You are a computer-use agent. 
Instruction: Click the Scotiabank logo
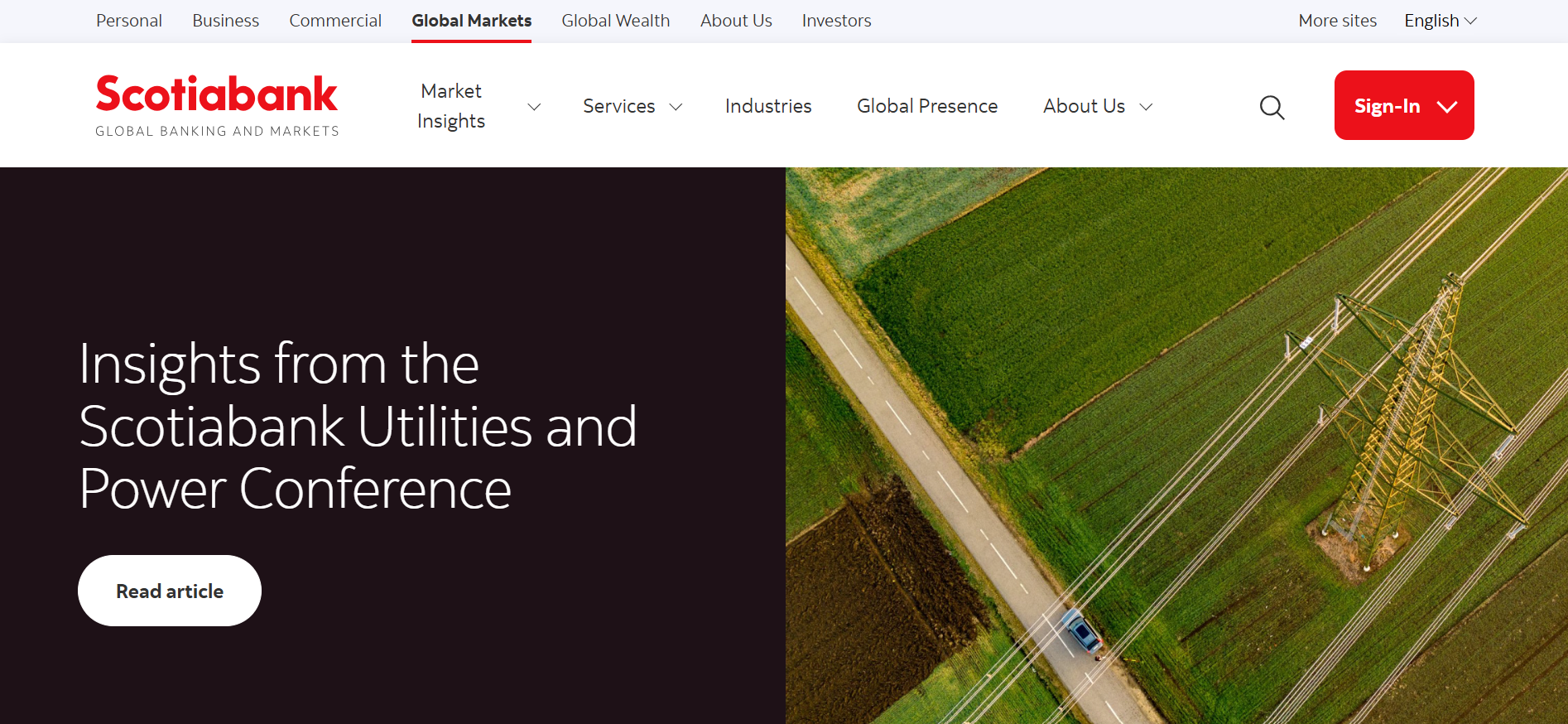[217, 106]
